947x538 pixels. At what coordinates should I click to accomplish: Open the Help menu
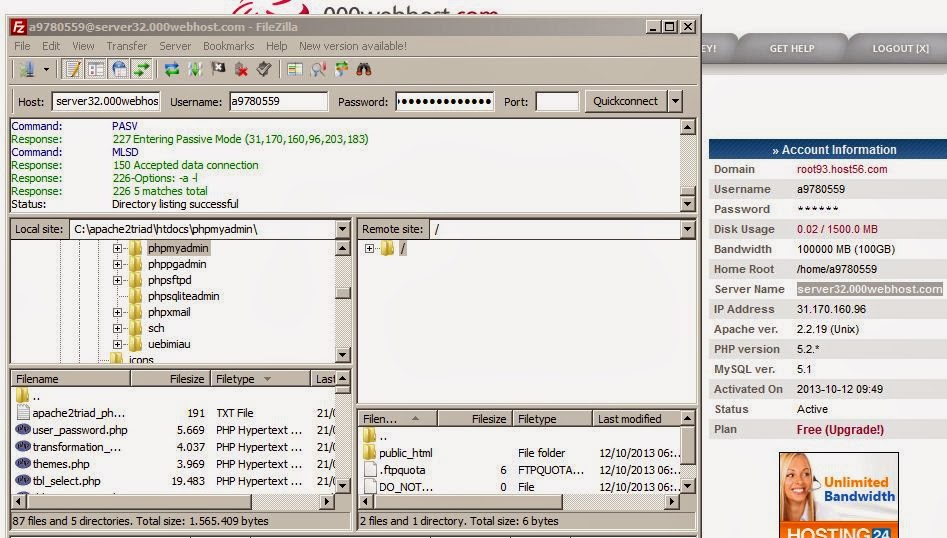(x=277, y=46)
